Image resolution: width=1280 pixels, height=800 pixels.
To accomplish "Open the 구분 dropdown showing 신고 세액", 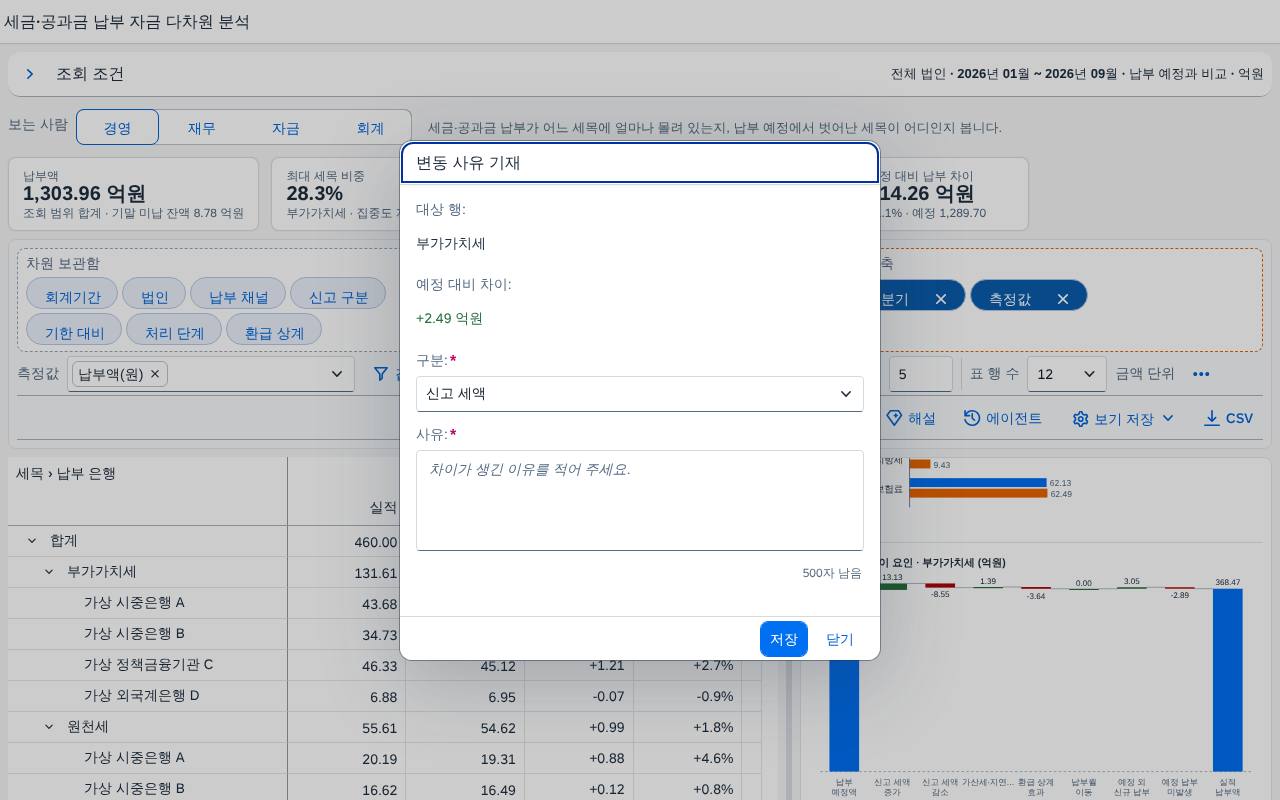I will [640, 394].
